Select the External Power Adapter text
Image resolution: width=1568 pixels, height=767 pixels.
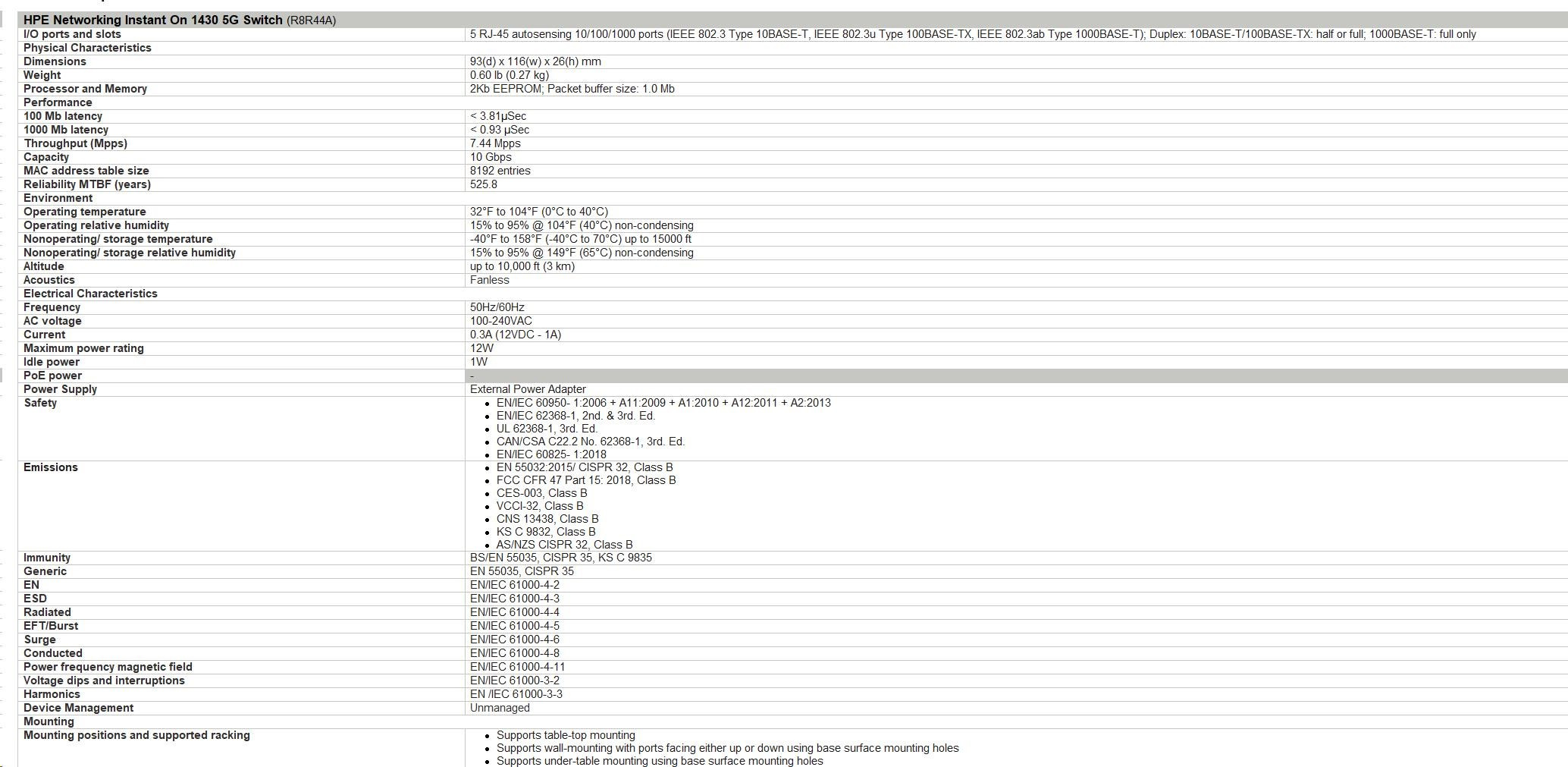[x=528, y=389]
